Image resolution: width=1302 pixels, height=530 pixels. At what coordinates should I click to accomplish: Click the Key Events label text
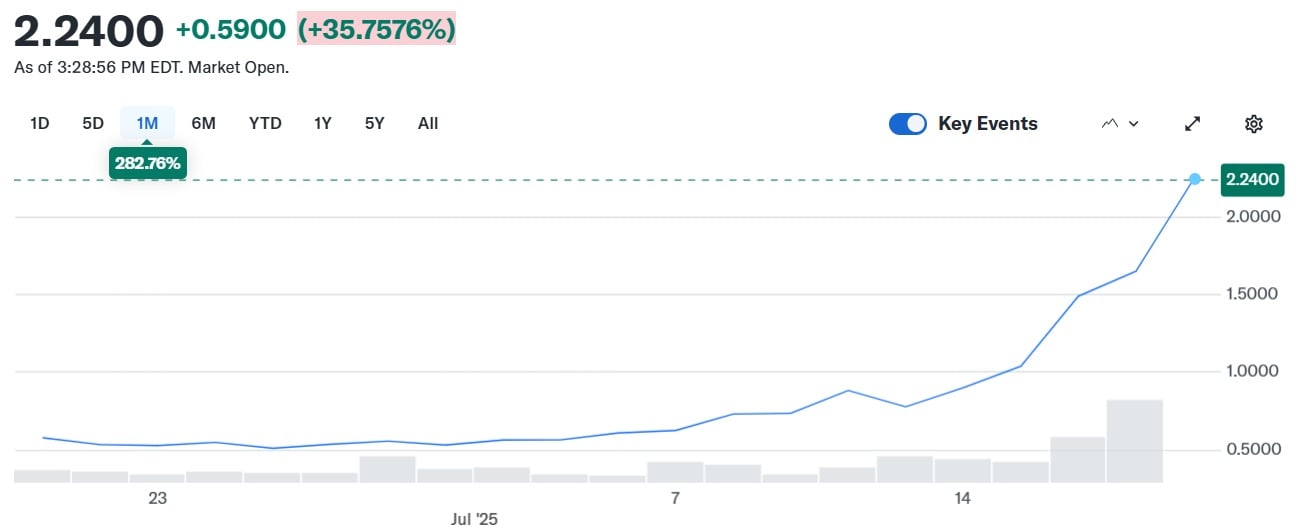coord(987,124)
